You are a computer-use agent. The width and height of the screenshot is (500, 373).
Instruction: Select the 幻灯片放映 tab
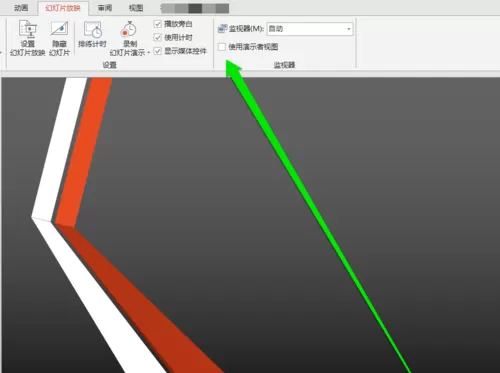[63, 8]
